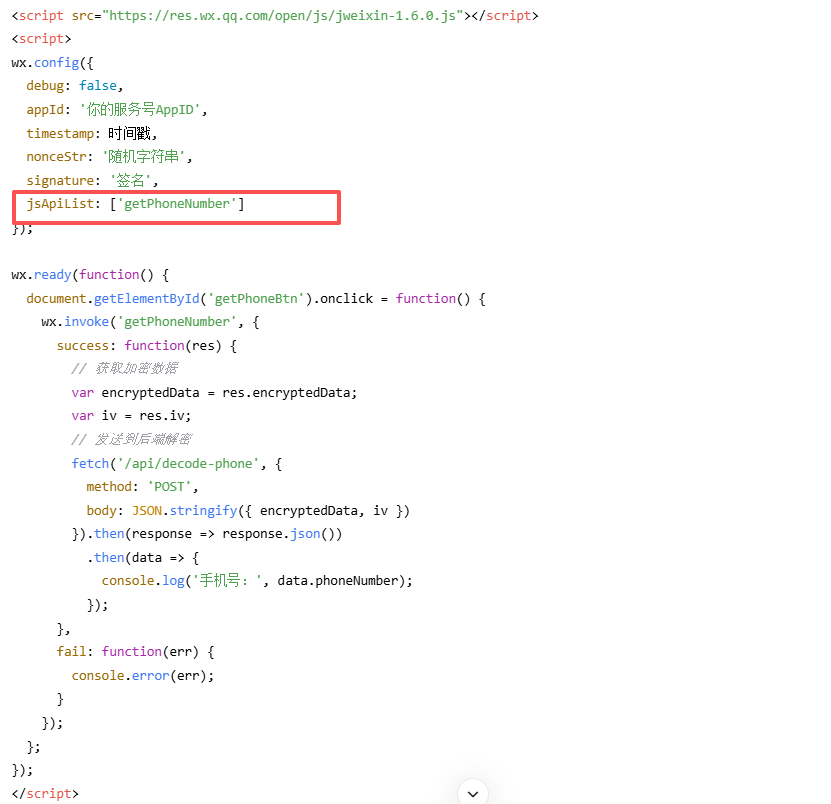Click the fetch('/api/decode-phone' line
This screenshot has width=831, height=804.
coord(177,464)
